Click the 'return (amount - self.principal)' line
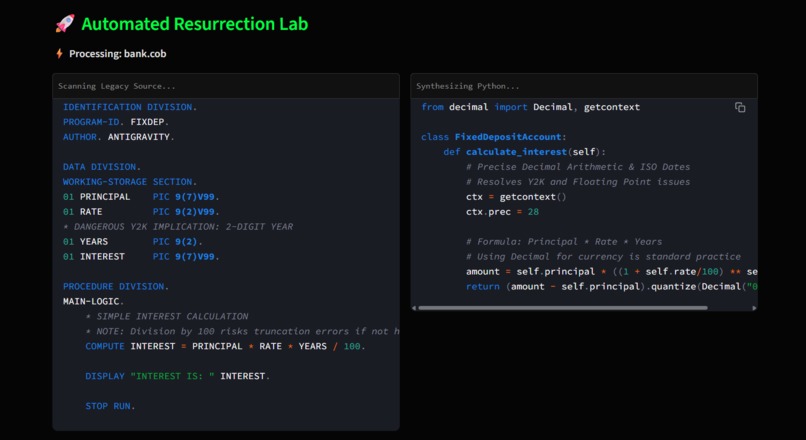 click(x=612, y=286)
